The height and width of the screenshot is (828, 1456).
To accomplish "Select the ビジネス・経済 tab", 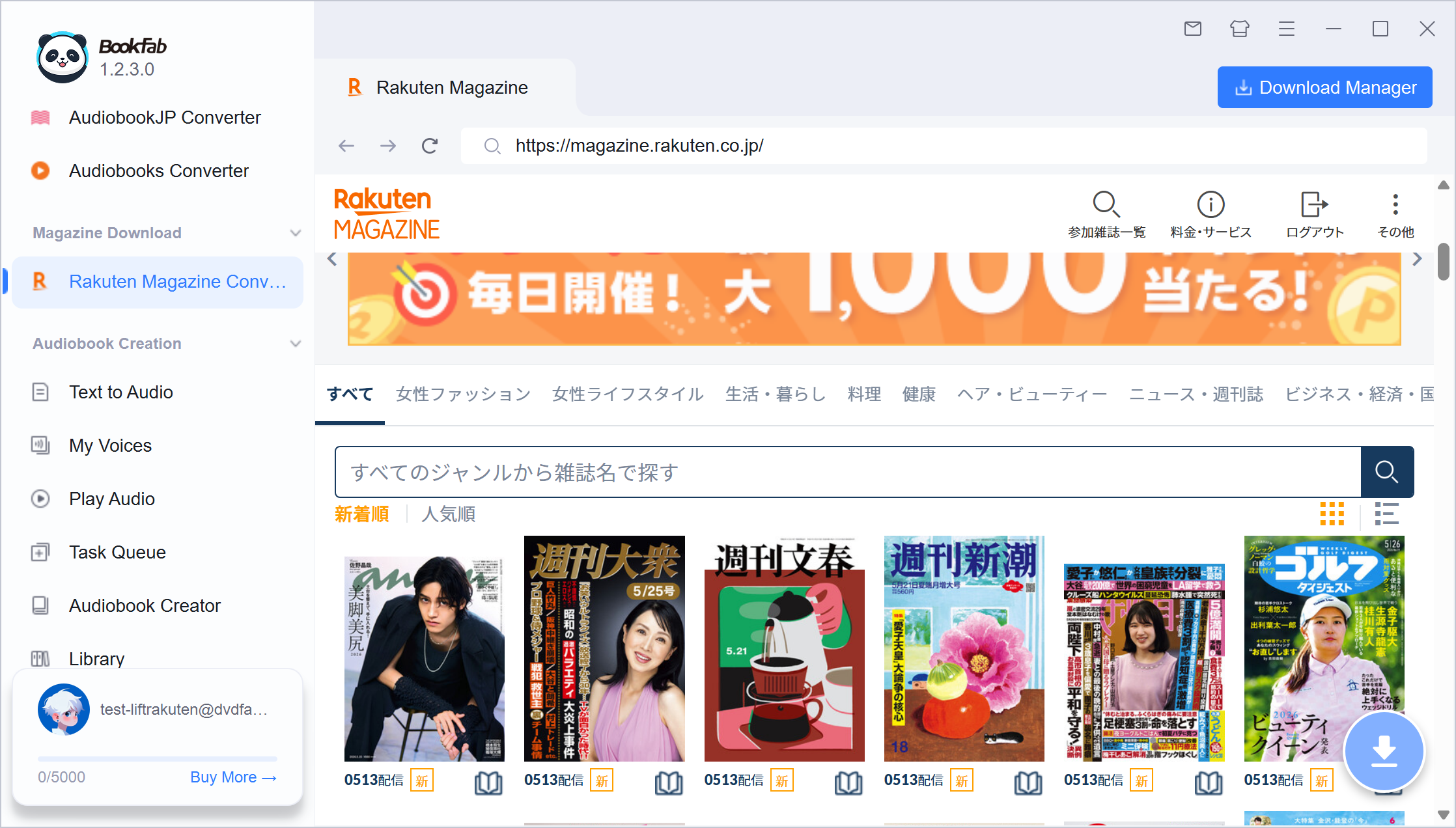I will (1359, 394).
